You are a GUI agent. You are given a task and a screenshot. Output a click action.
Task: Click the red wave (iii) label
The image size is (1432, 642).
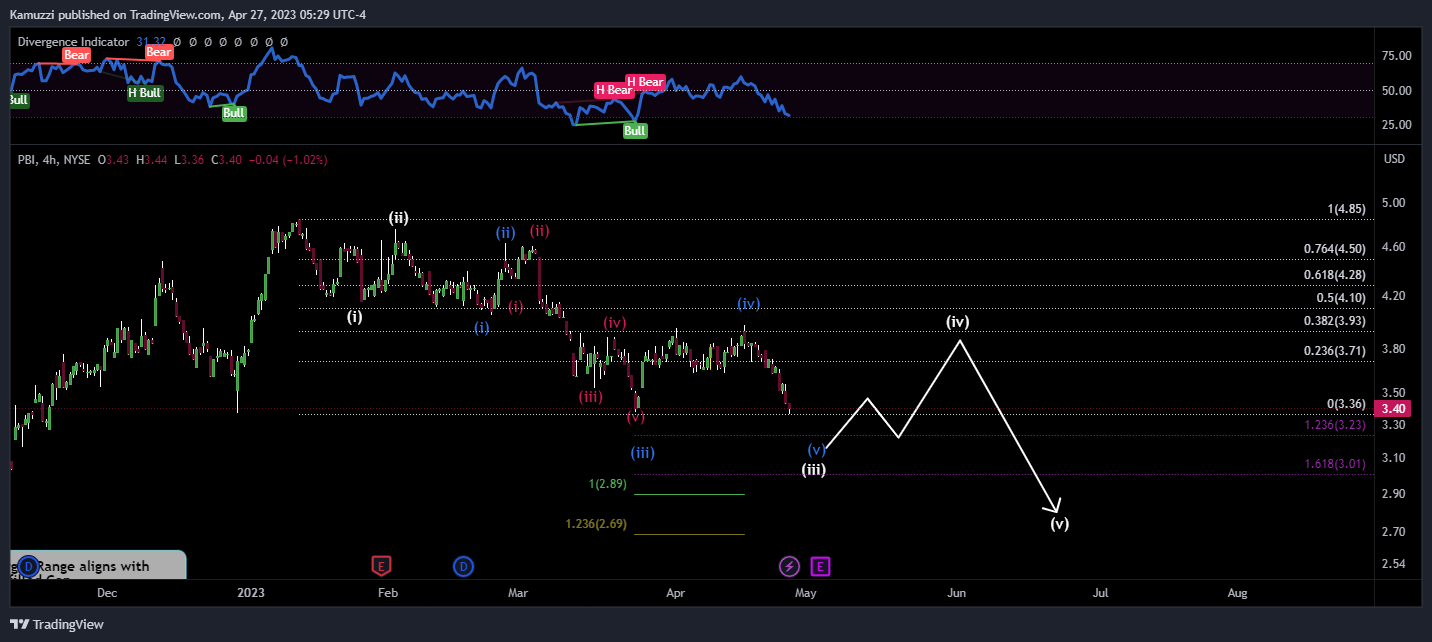(x=590, y=397)
